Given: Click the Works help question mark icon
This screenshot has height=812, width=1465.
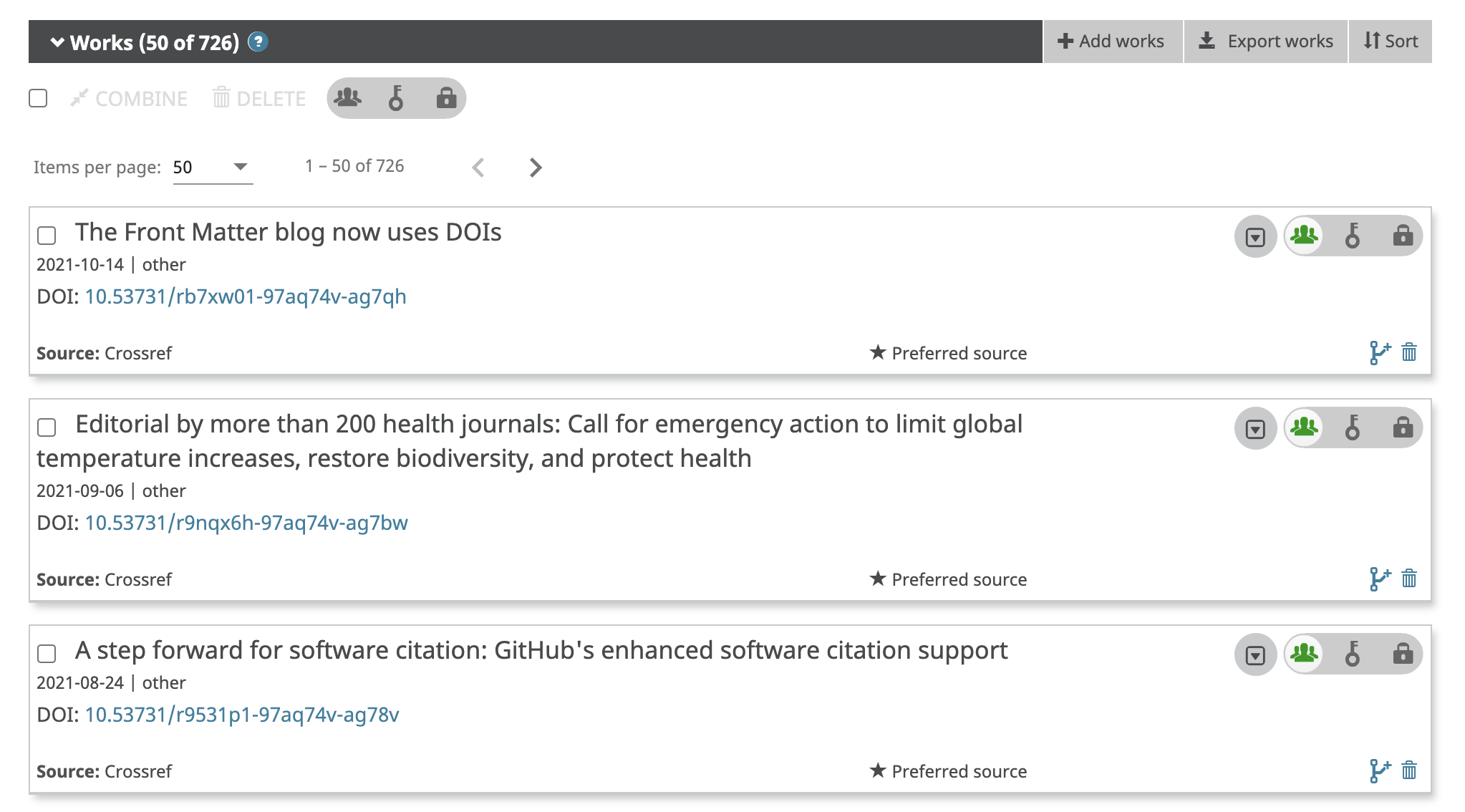Looking at the screenshot, I should 258,42.
